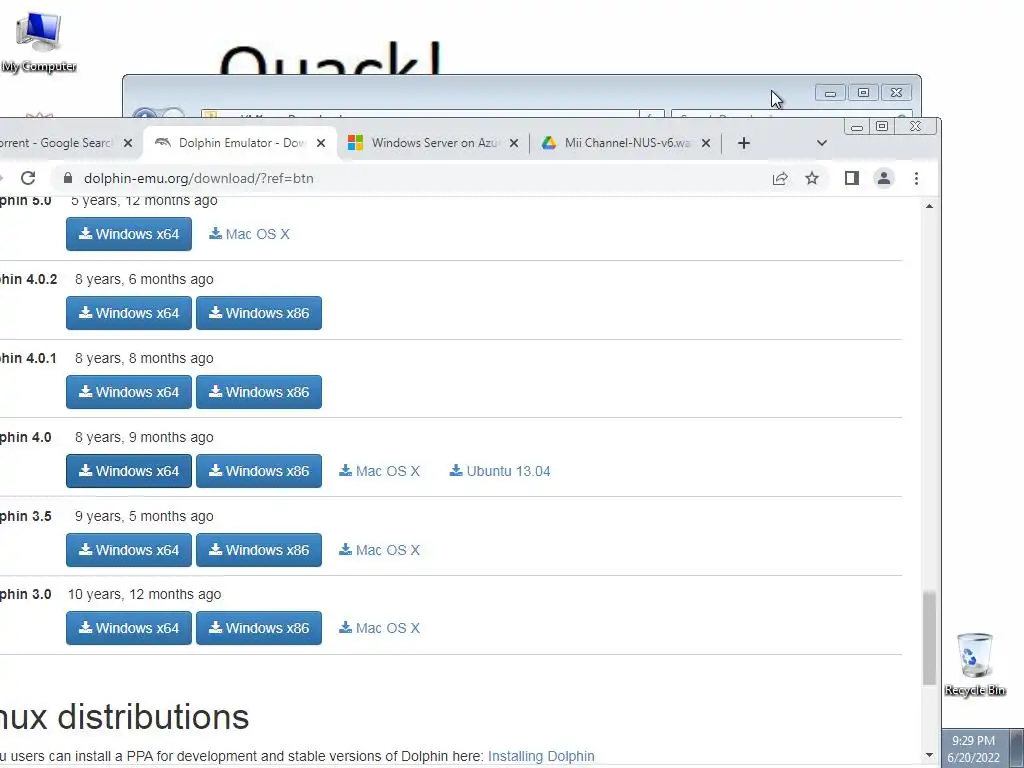Close the Dolphin Emulator tab
The width and height of the screenshot is (1024, 768).
tap(321, 143)
